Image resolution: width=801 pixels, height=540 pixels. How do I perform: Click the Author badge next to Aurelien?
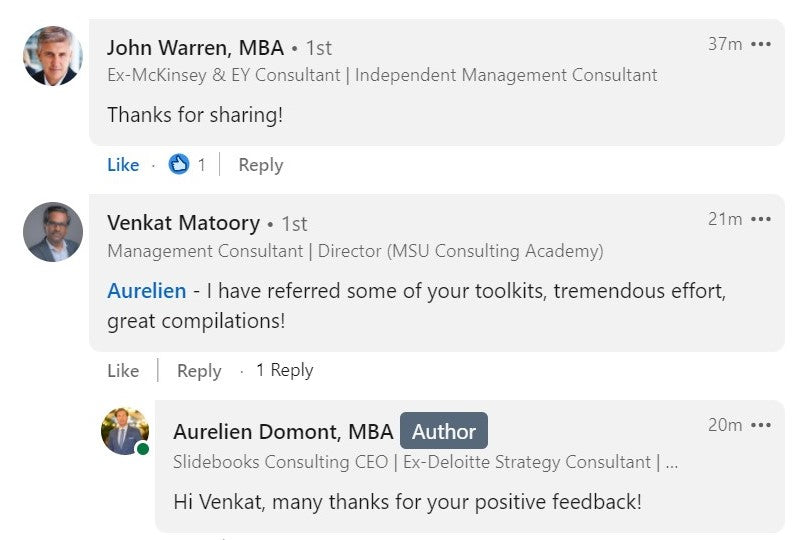pos(444,431)
